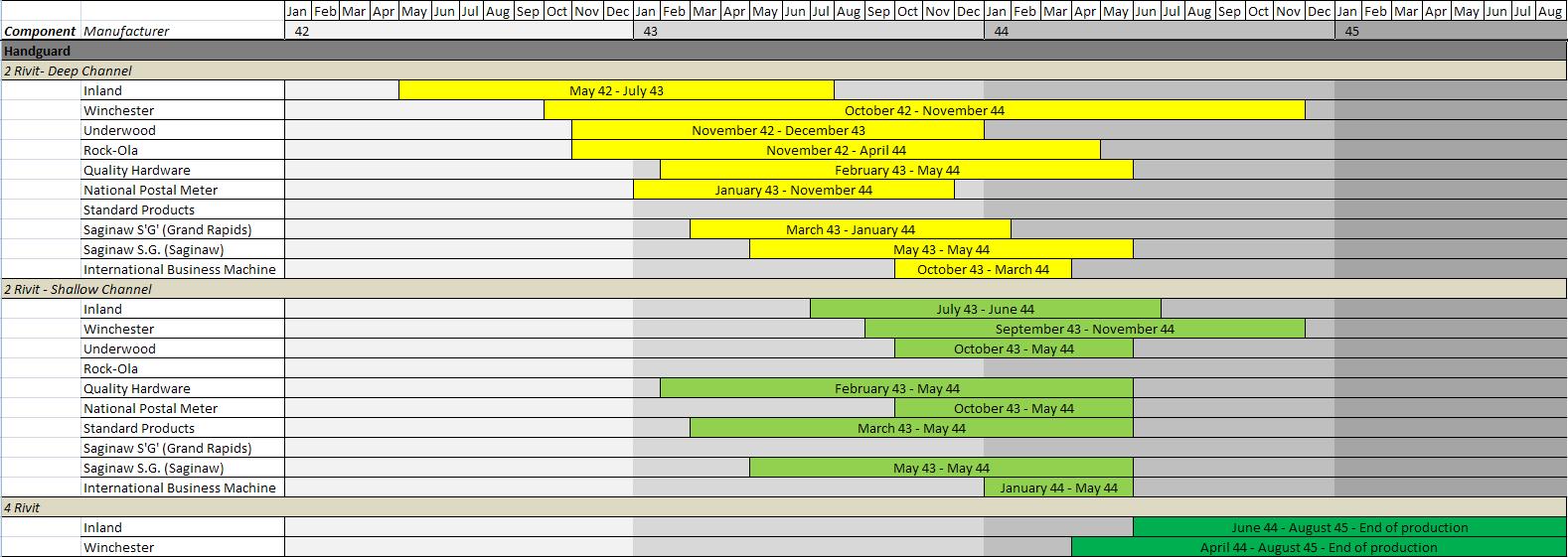Select International Business Machine in Deep Channel group
The image size is (1568, 557).
point(183,269)
